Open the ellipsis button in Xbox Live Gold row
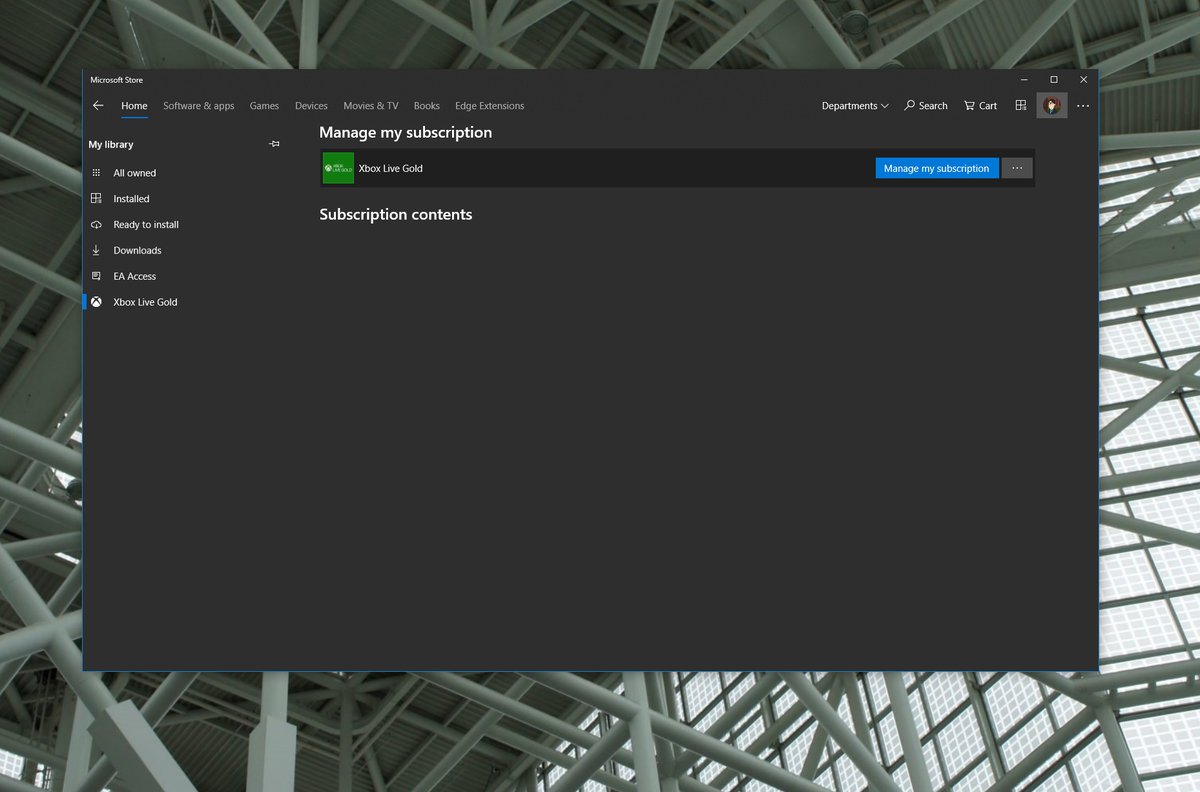The height and width of the screenshot is (792, 1200). point(1017,168)
